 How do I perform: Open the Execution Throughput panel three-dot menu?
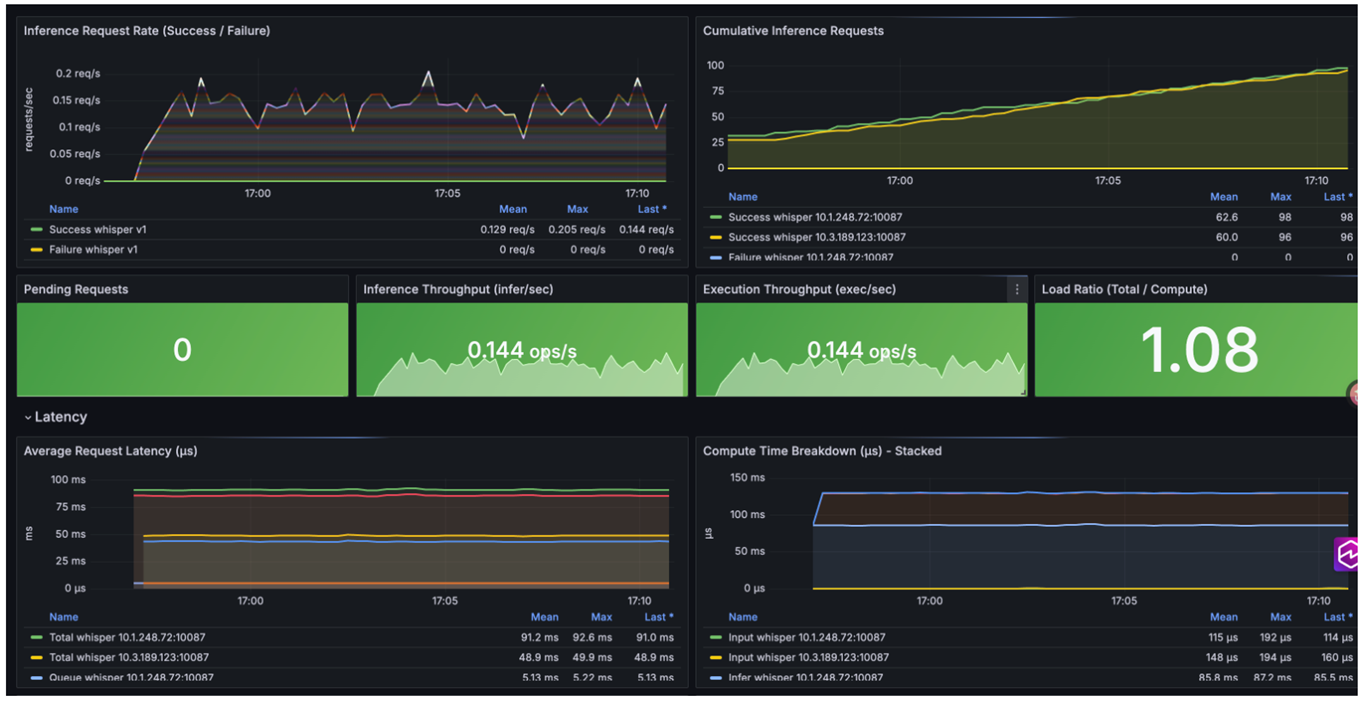click(1017, 289)
